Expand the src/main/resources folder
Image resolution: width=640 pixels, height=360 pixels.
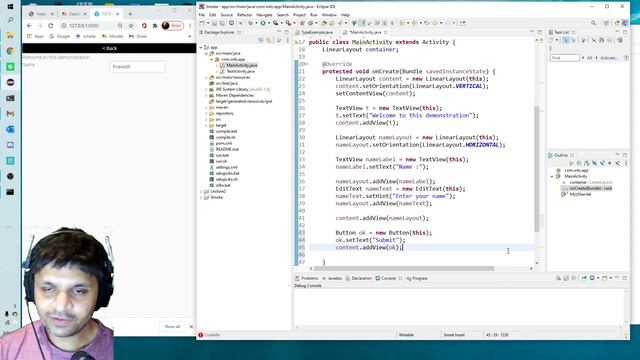[206, 77]
